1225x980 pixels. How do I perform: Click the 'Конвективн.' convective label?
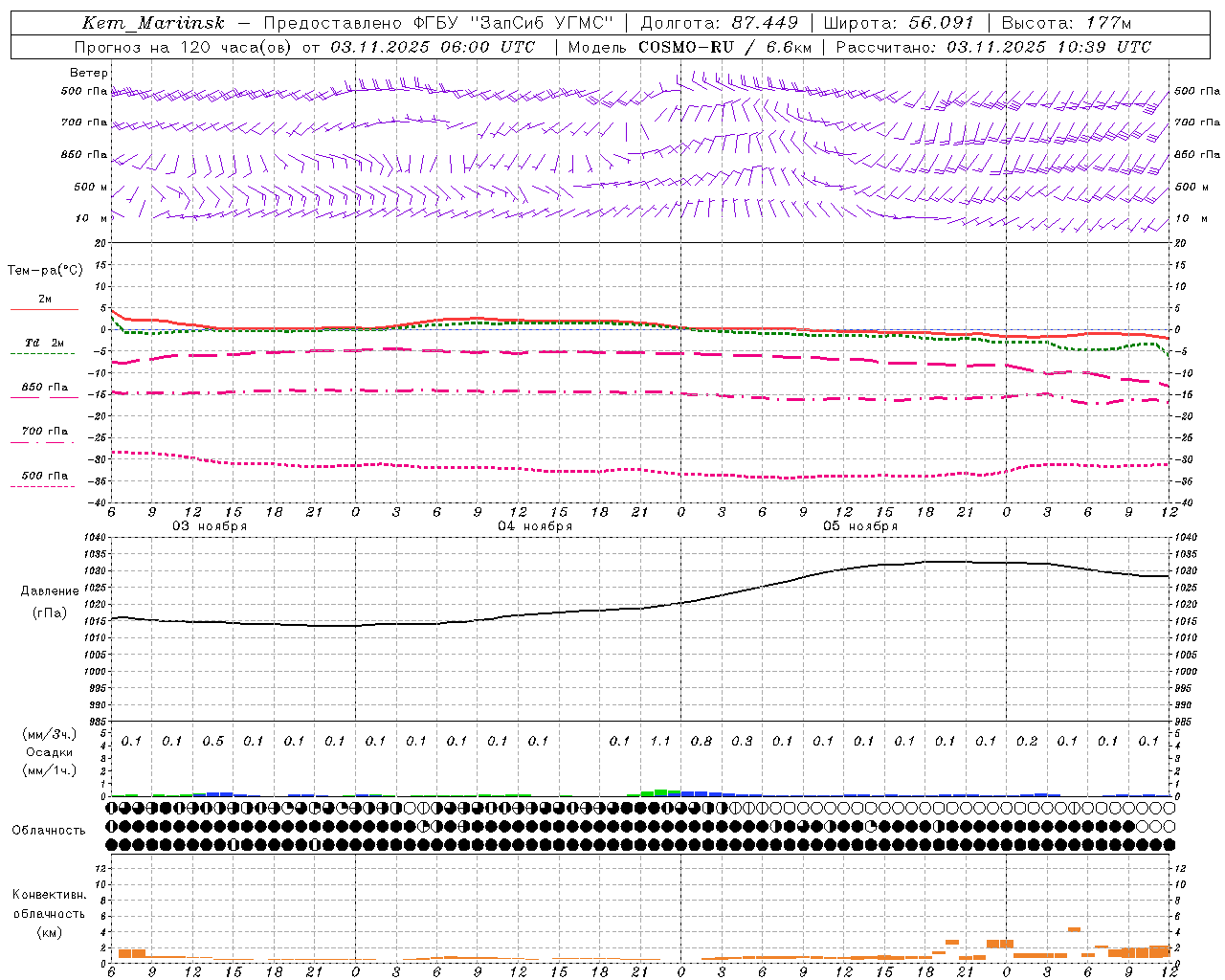click(x=50, y=895)
